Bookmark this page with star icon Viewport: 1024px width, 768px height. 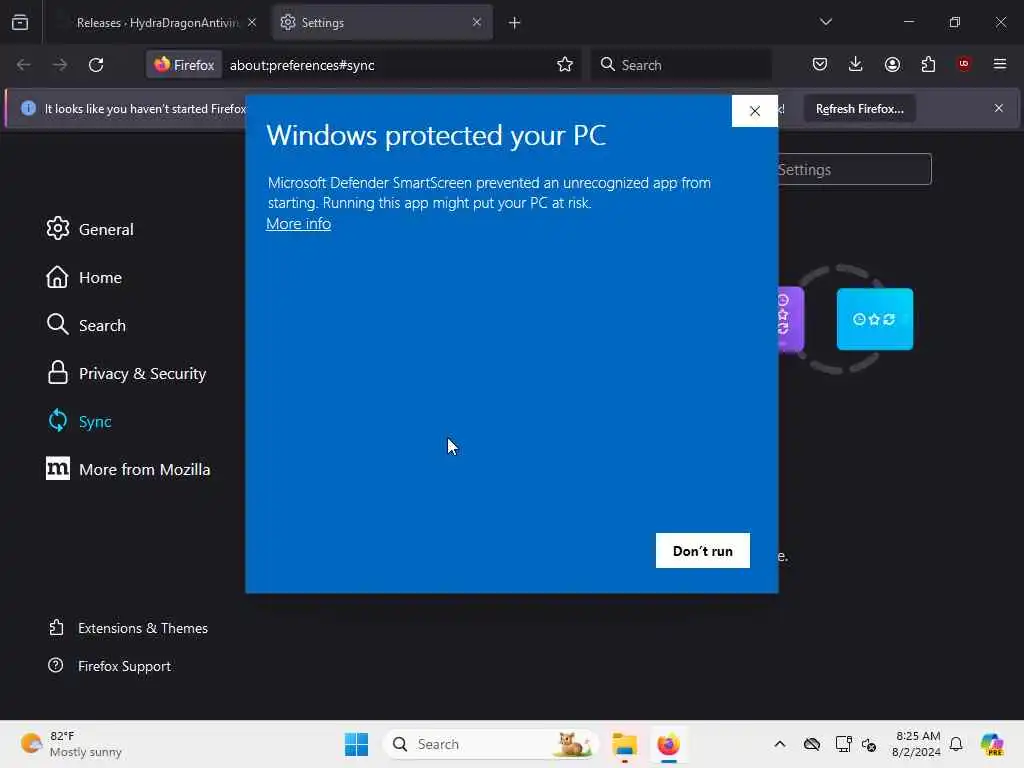click(x=565, y=65)
